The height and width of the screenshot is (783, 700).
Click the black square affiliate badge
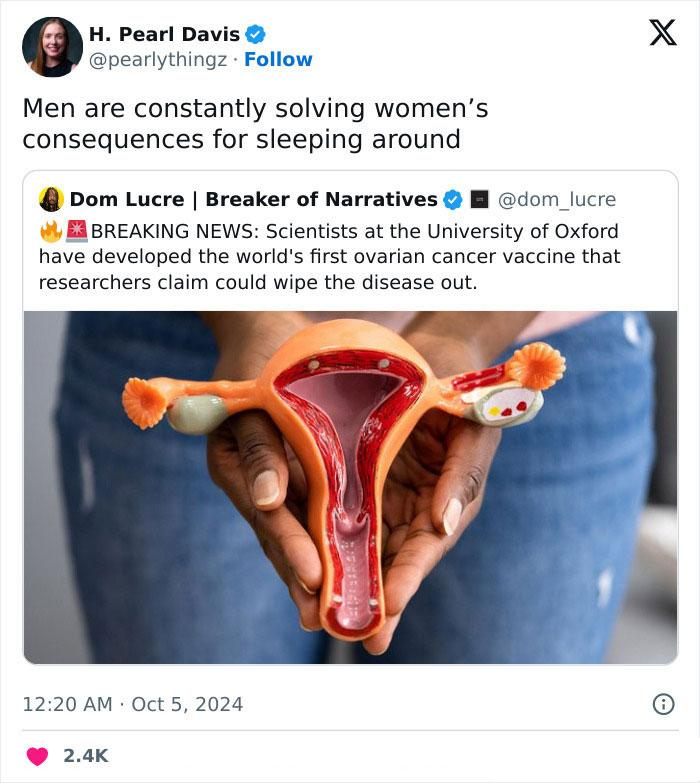point(479,199)
